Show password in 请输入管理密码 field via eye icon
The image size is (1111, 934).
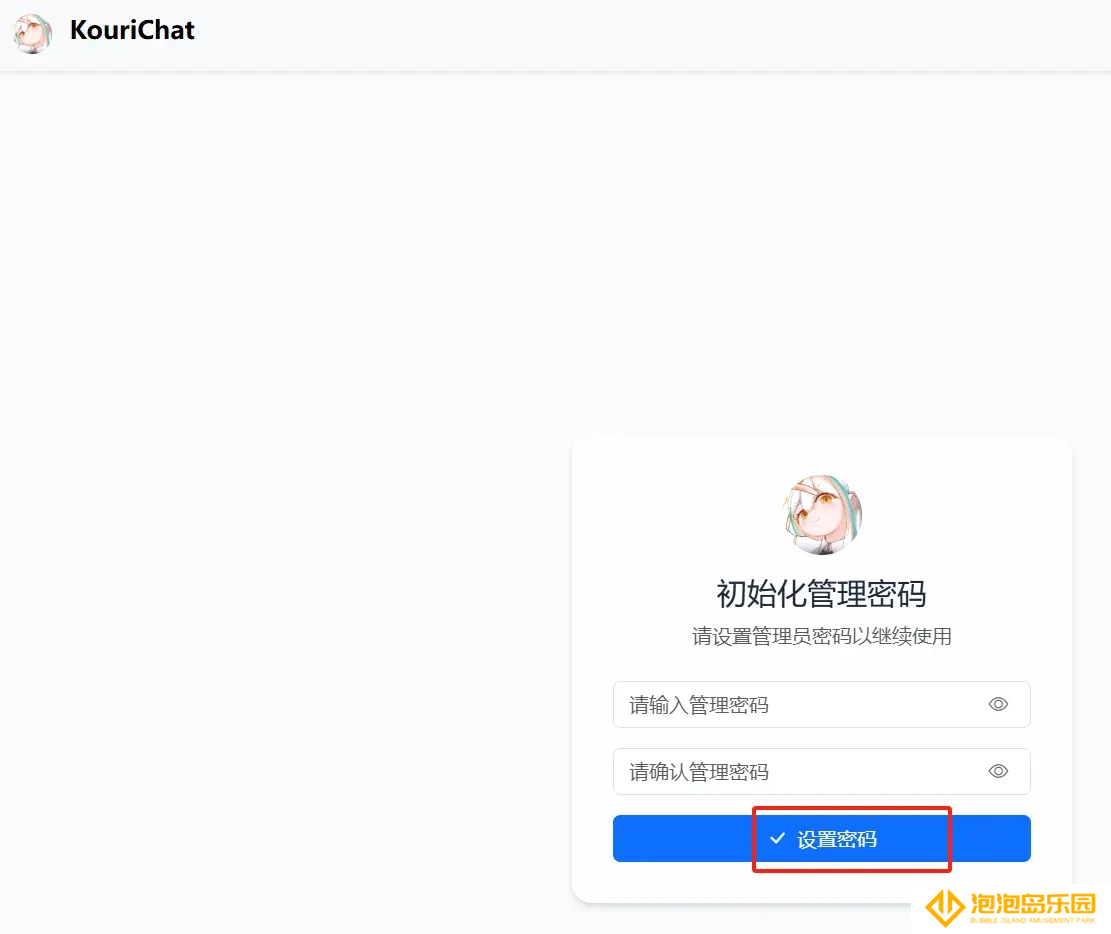tap(998, 704)
